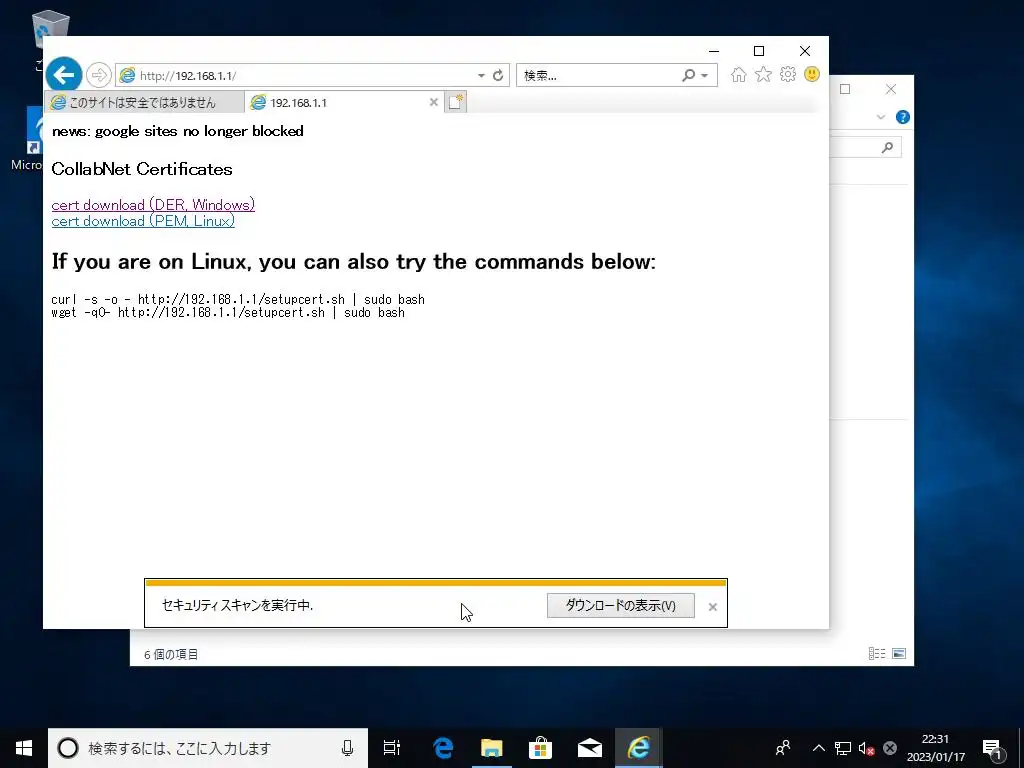
Task: Switch Explorer to details view icon
Action: pyautogui.click(x=876, y=653)
